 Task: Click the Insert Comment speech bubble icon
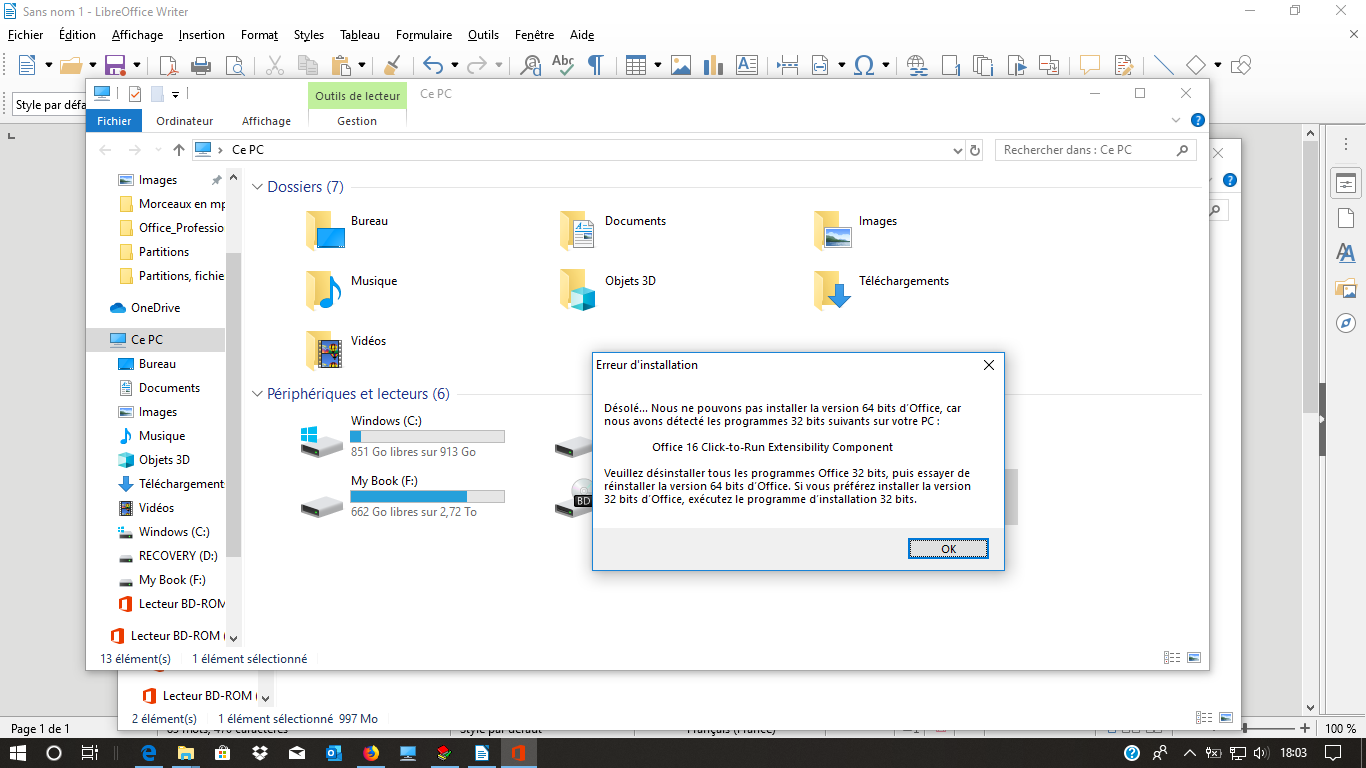1090,65
